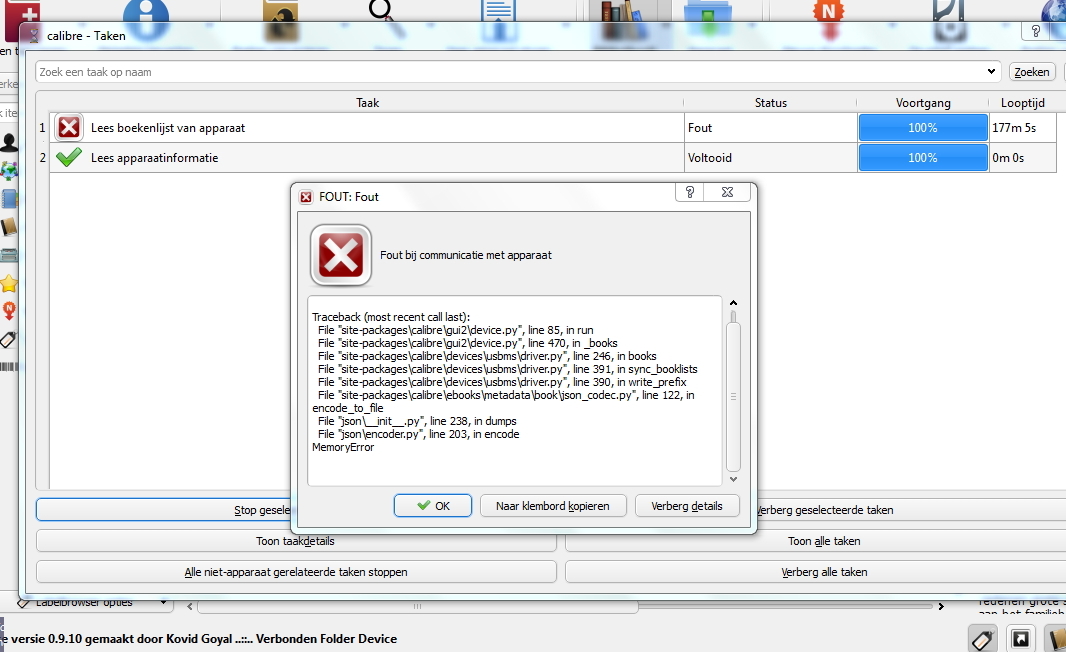Click the magnifier icon in calibre main toolbar

pyautogui.click(x=388, y=17)
